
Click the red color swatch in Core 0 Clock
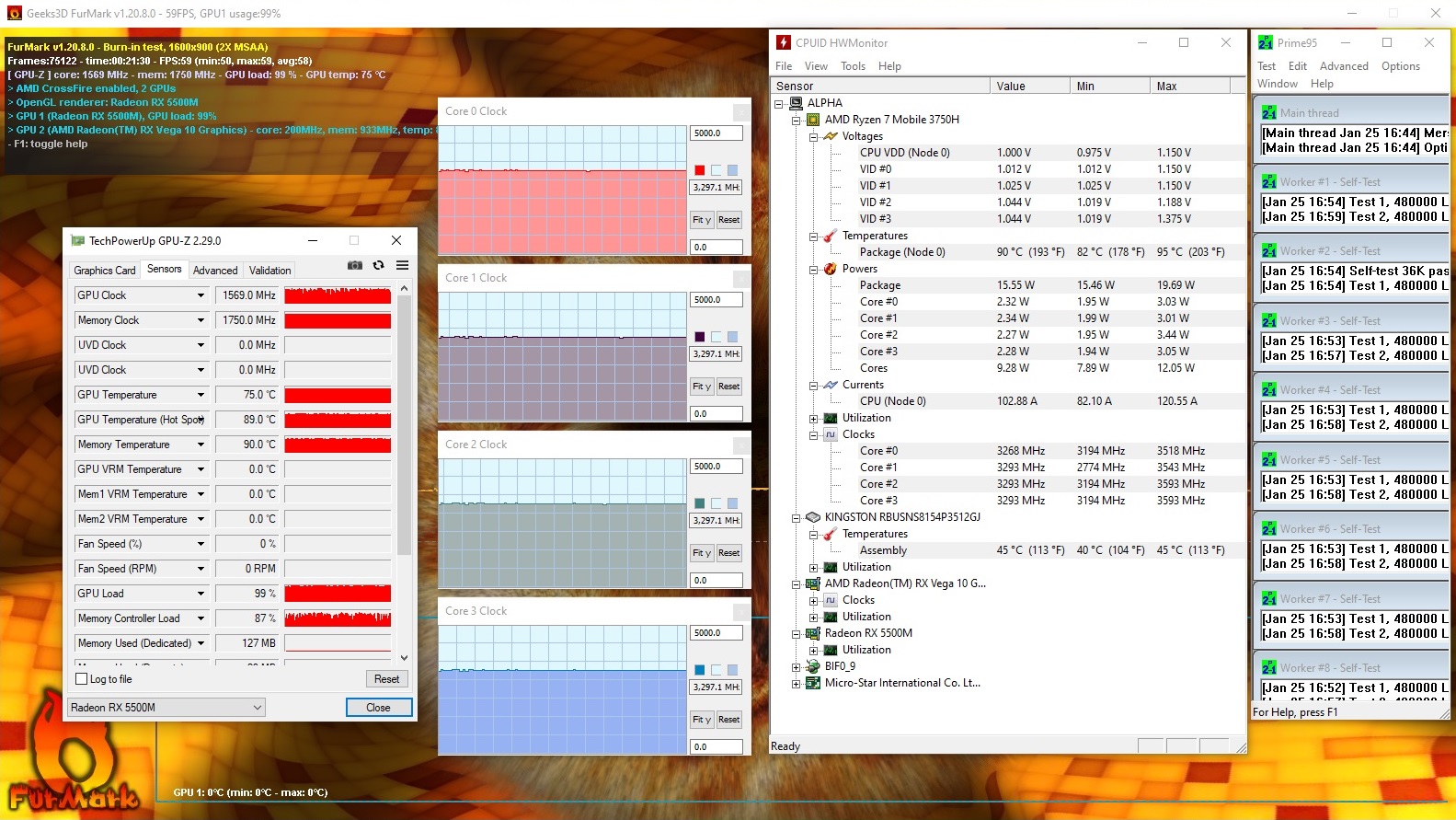pyautogui.click(x=700, y=170)
